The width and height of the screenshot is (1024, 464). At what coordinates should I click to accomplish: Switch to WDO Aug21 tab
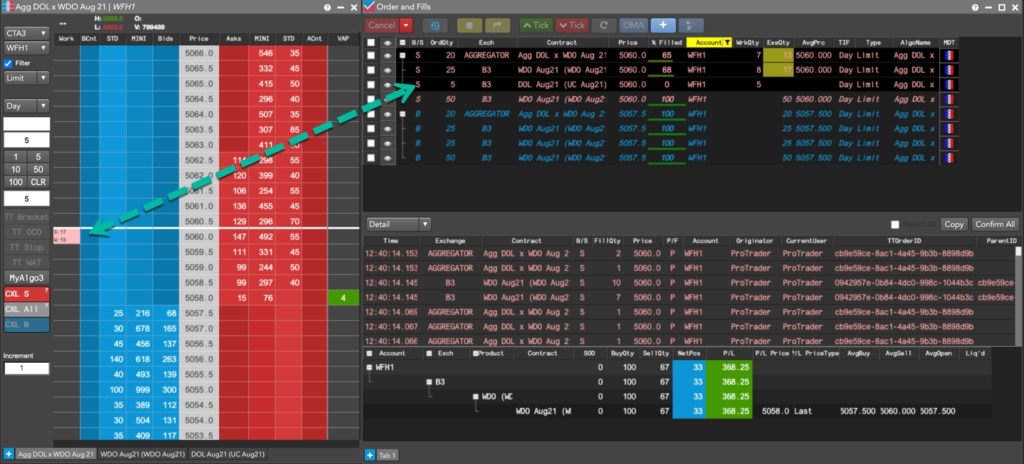(143, 455)
